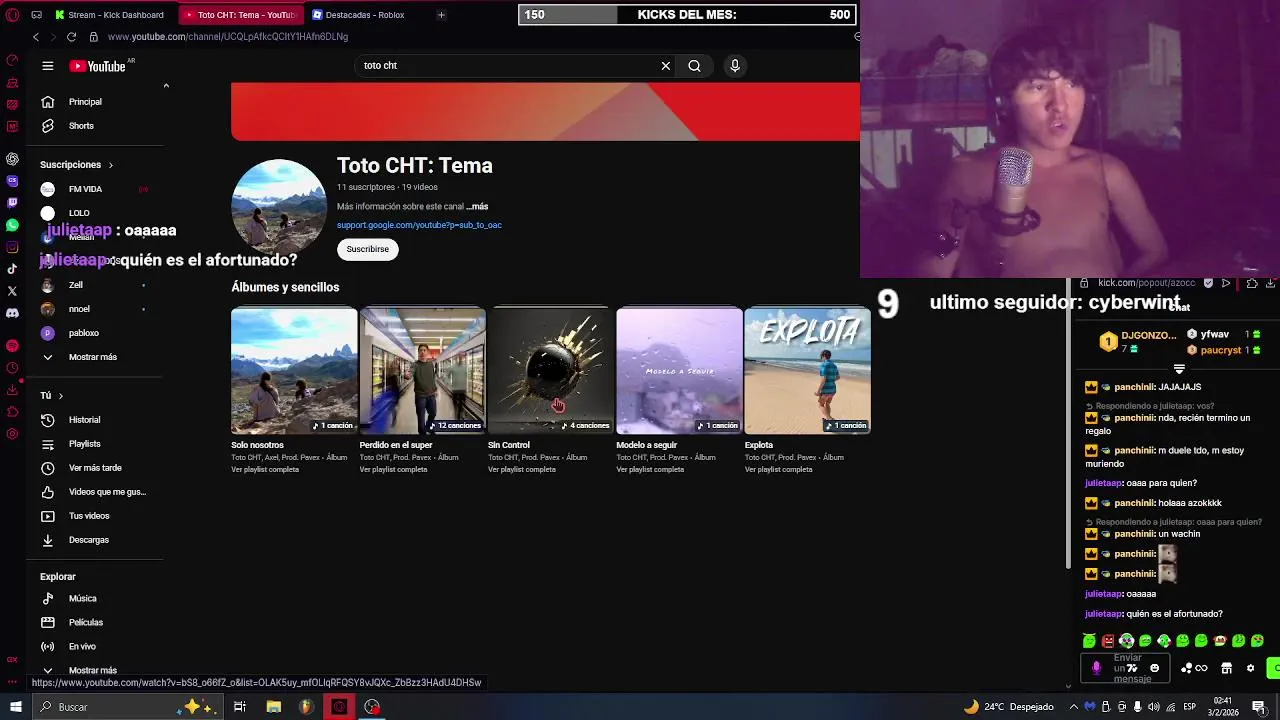Open extensions cube in the Opera sidebar

tap(12, 412)
